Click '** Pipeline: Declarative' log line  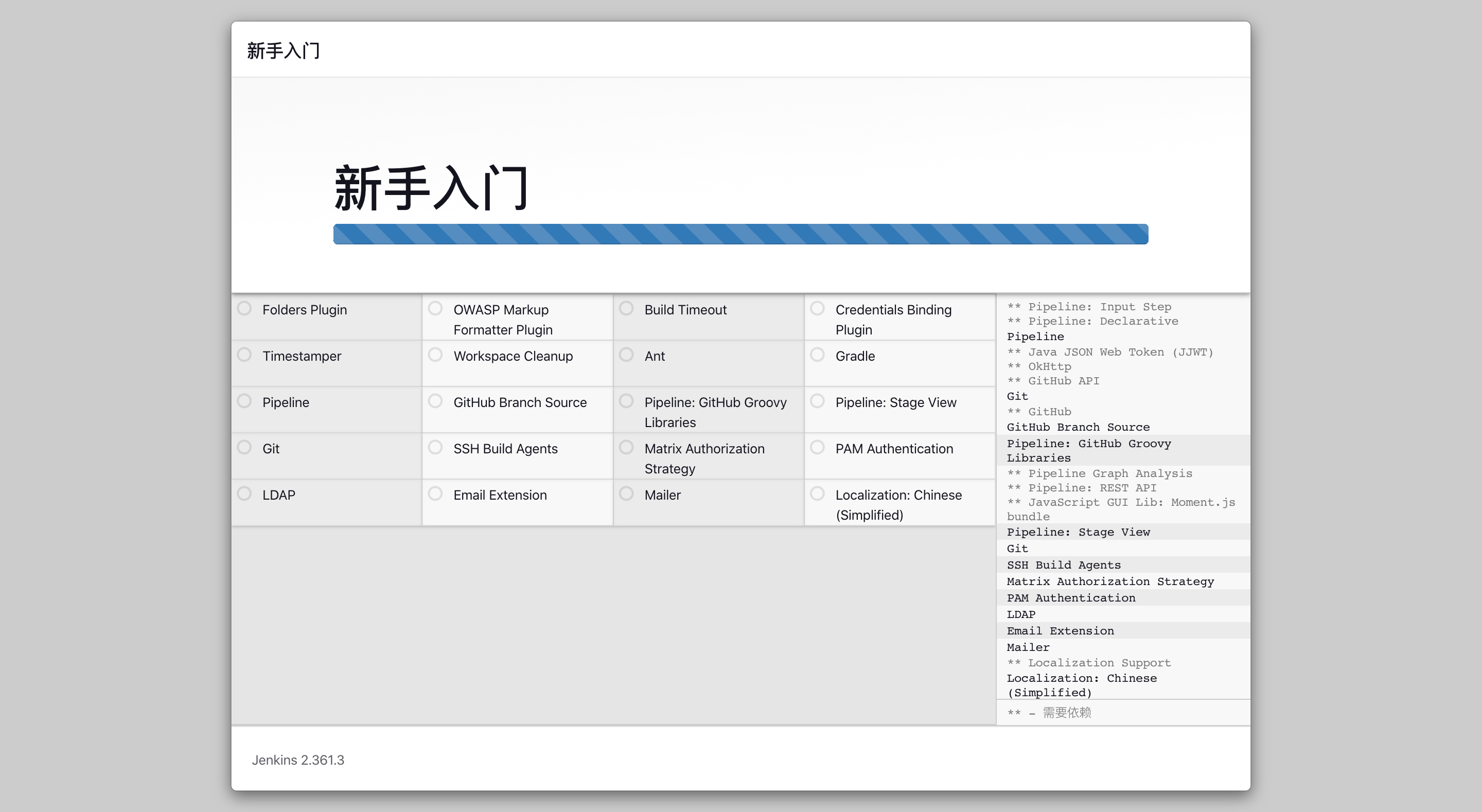[x=1092, y=321]
